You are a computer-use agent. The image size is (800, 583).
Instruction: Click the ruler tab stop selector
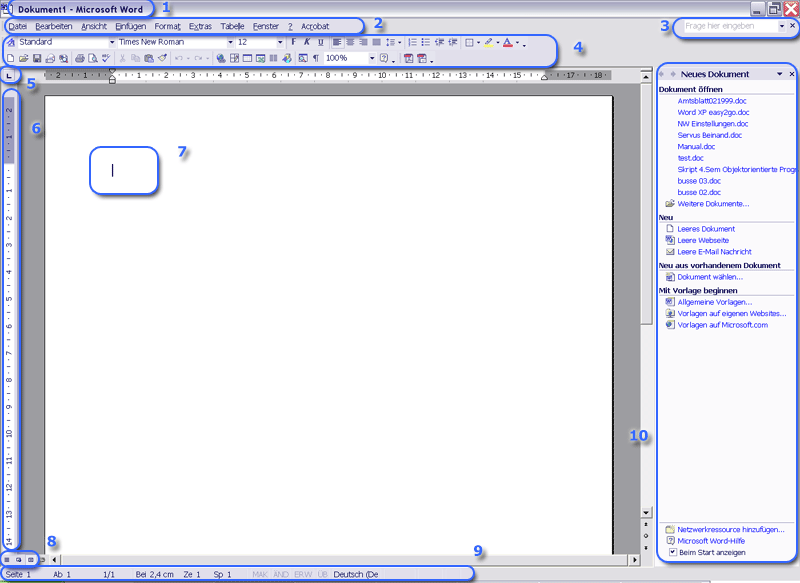tap(9, 76)
